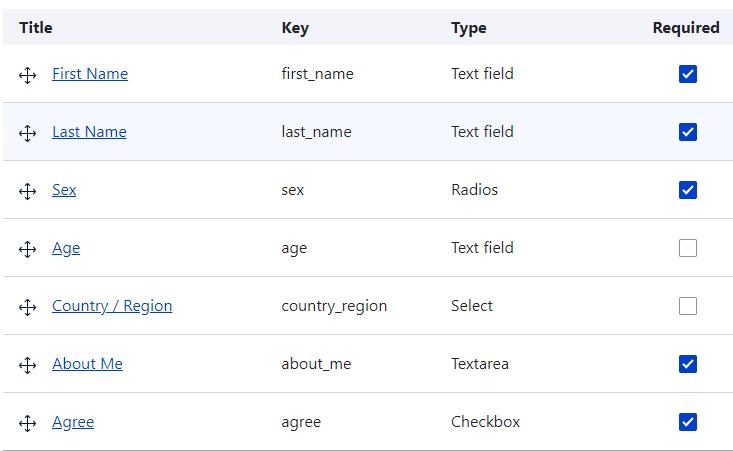The image size is (733, 451).
Task: Open the About Me element link
Action: (87, 364)
